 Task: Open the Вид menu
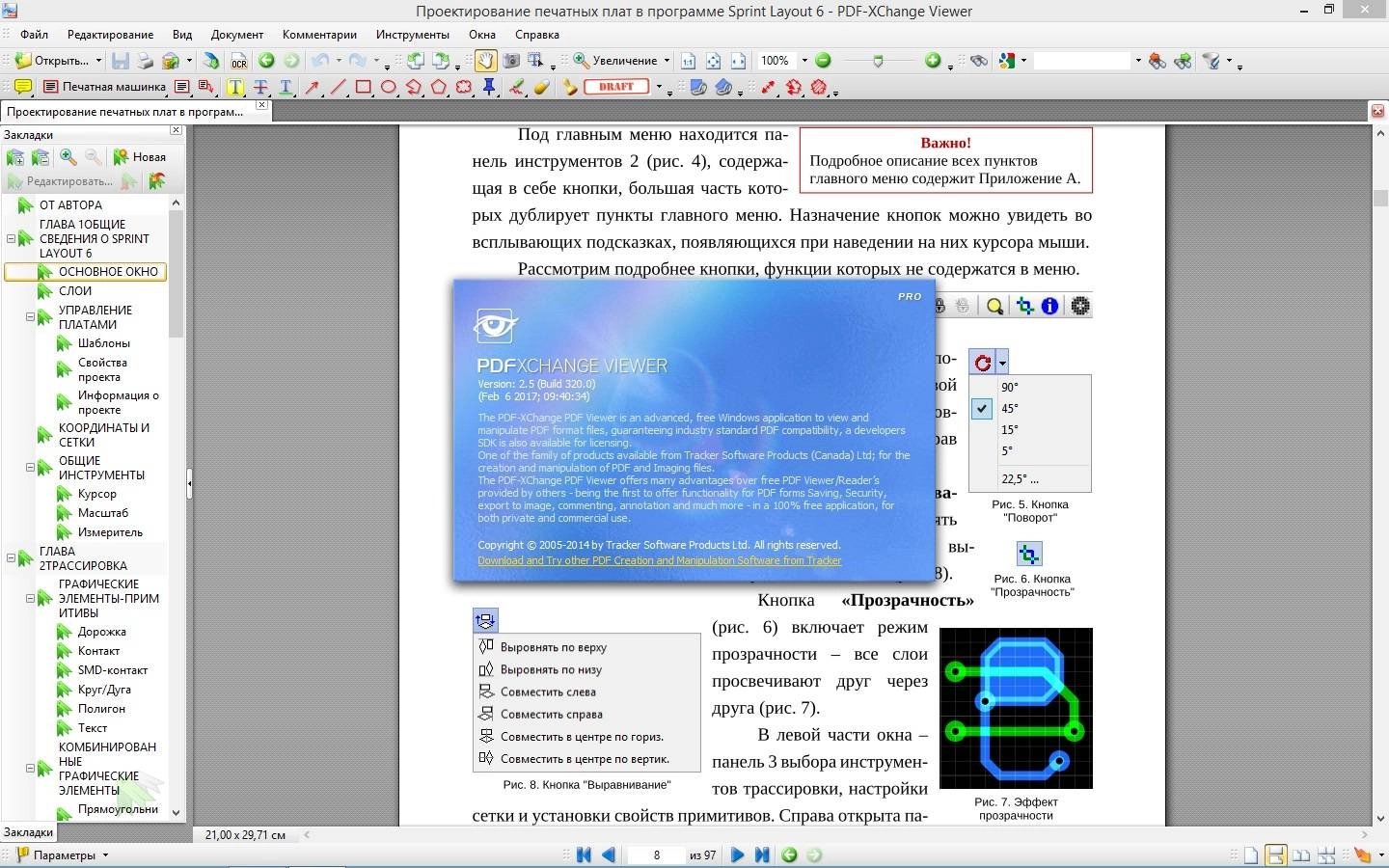[182, 34]
